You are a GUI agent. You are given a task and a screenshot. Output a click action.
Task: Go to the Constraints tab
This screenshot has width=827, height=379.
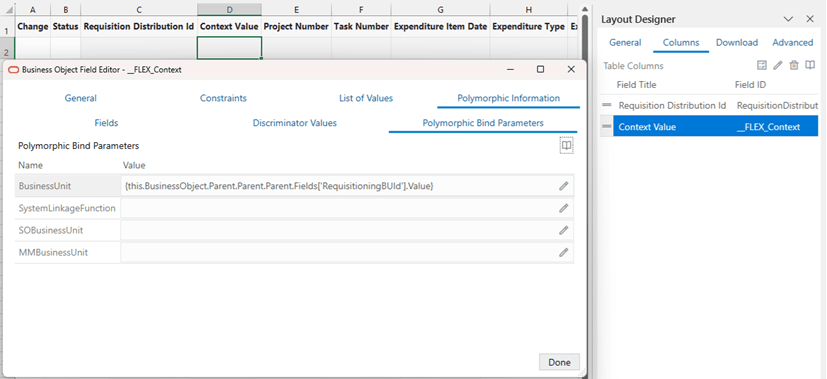(223, 98)
